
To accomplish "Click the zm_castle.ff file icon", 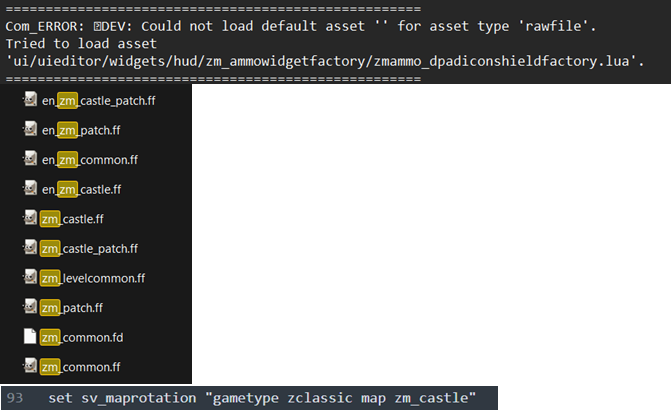I will [30, 217].
